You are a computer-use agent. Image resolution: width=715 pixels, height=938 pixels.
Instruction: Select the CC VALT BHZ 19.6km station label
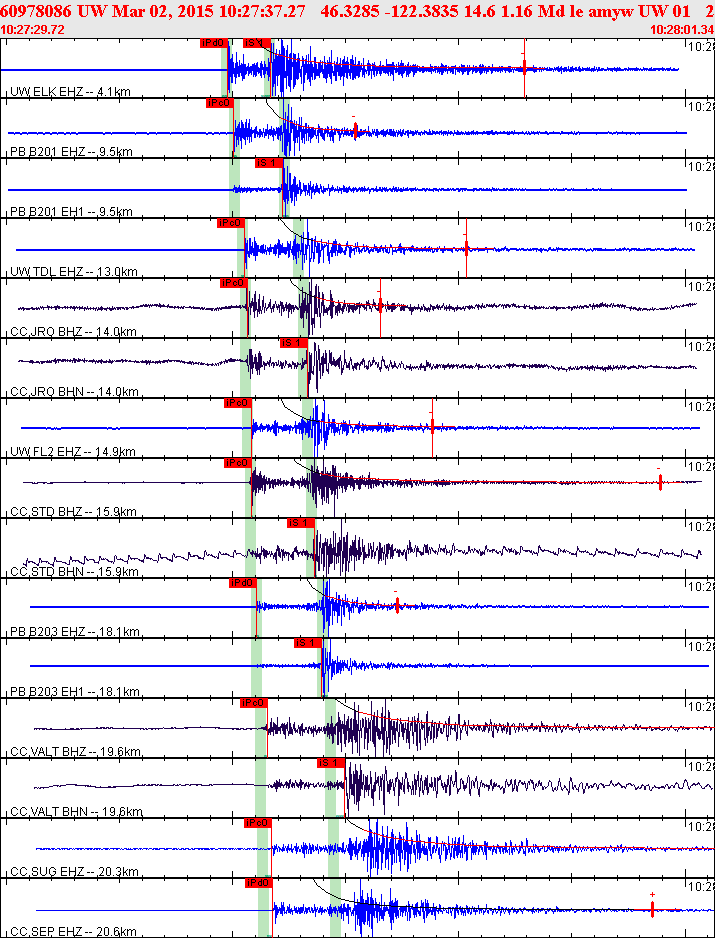pyautogui.click(x=76, y=752)
